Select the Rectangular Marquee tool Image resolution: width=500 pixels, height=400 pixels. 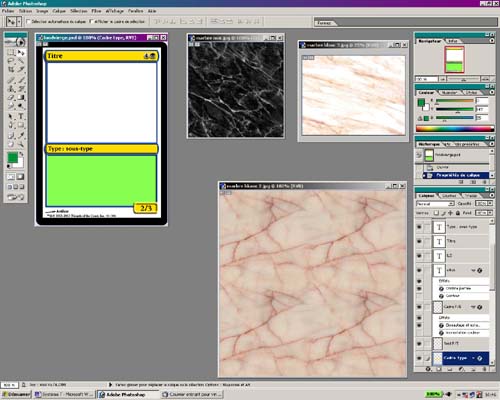[x=11, y=53]
